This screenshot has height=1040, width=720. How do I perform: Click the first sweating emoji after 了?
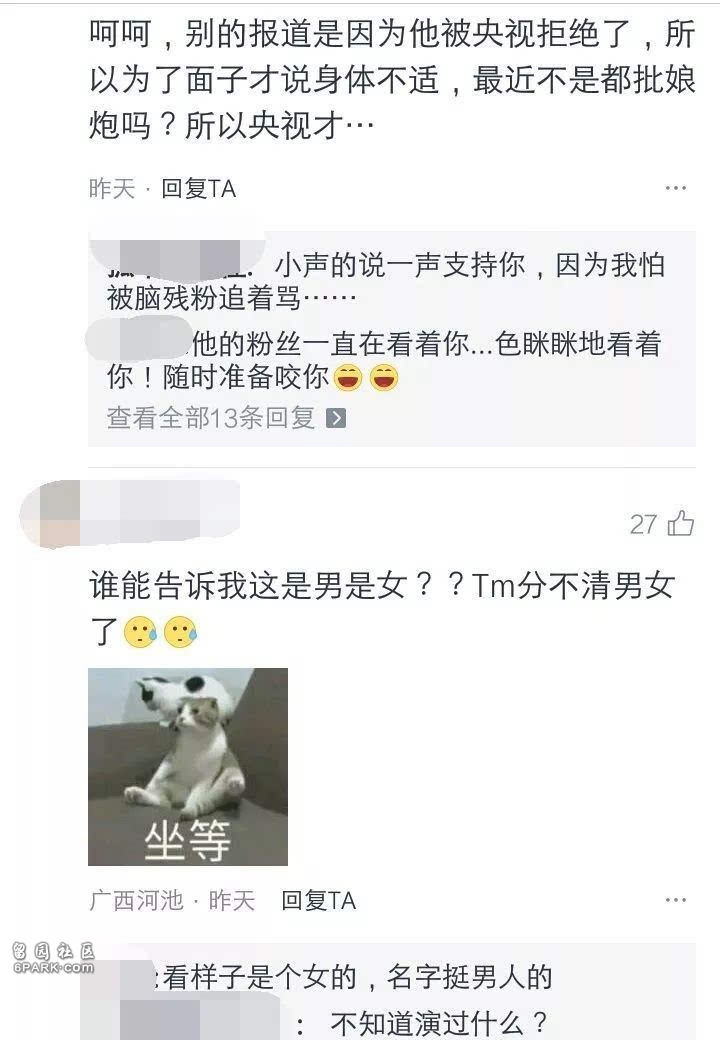[141, 632]
